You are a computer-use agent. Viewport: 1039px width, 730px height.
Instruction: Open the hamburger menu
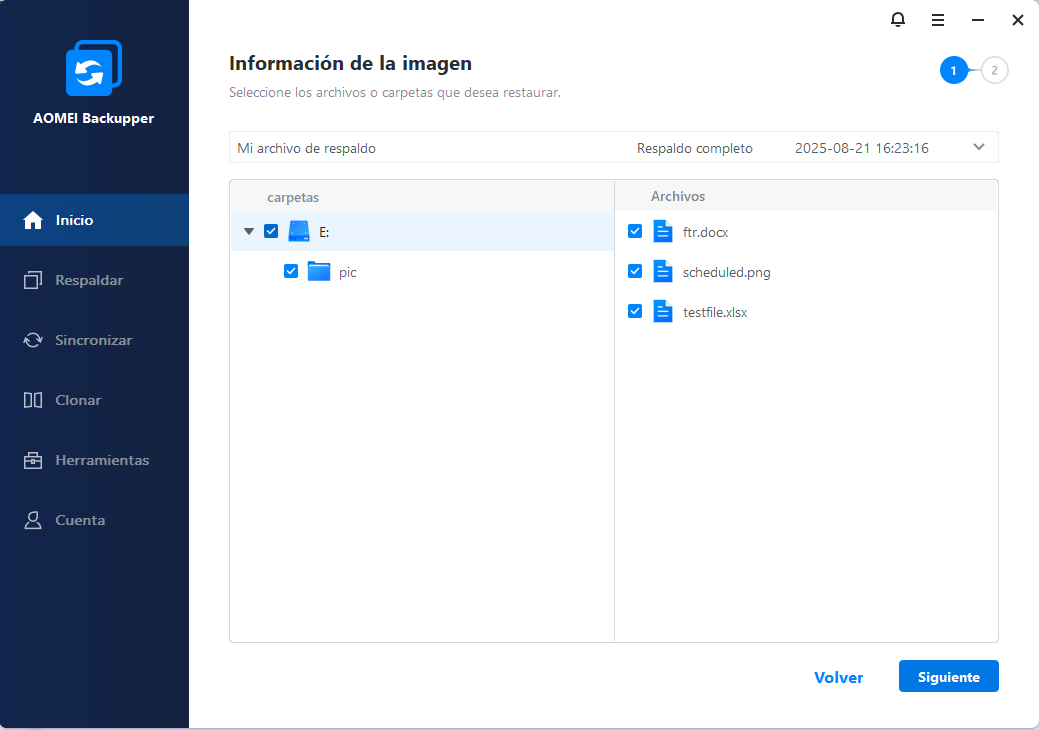pyautogui.click(x=937, y=19)
